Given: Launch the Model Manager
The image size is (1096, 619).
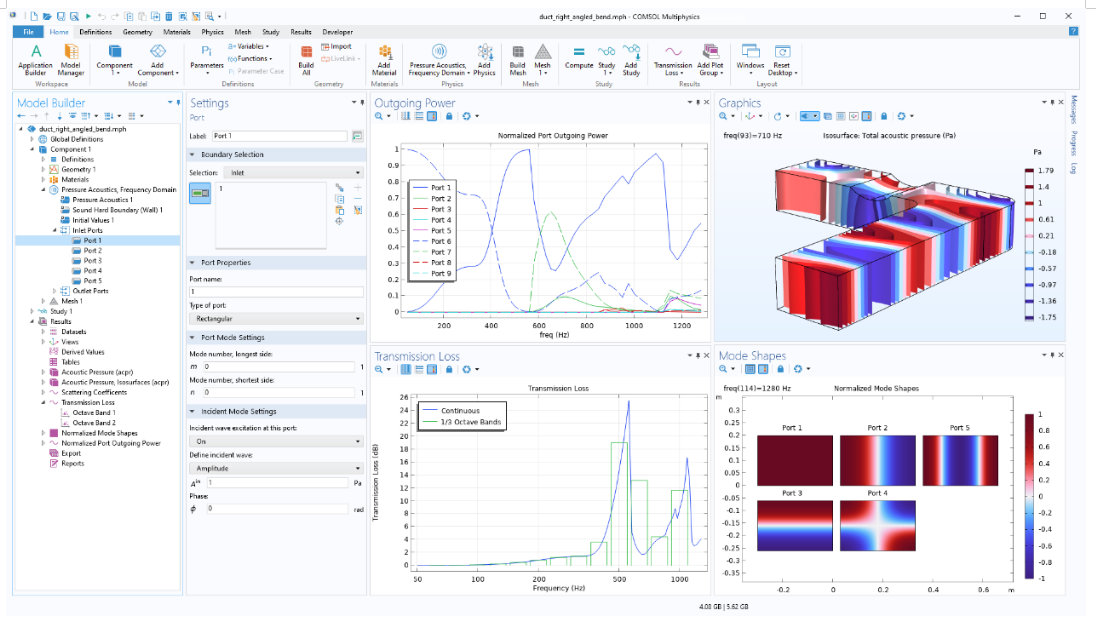Looking at the screenshot, I should [71, 59].
